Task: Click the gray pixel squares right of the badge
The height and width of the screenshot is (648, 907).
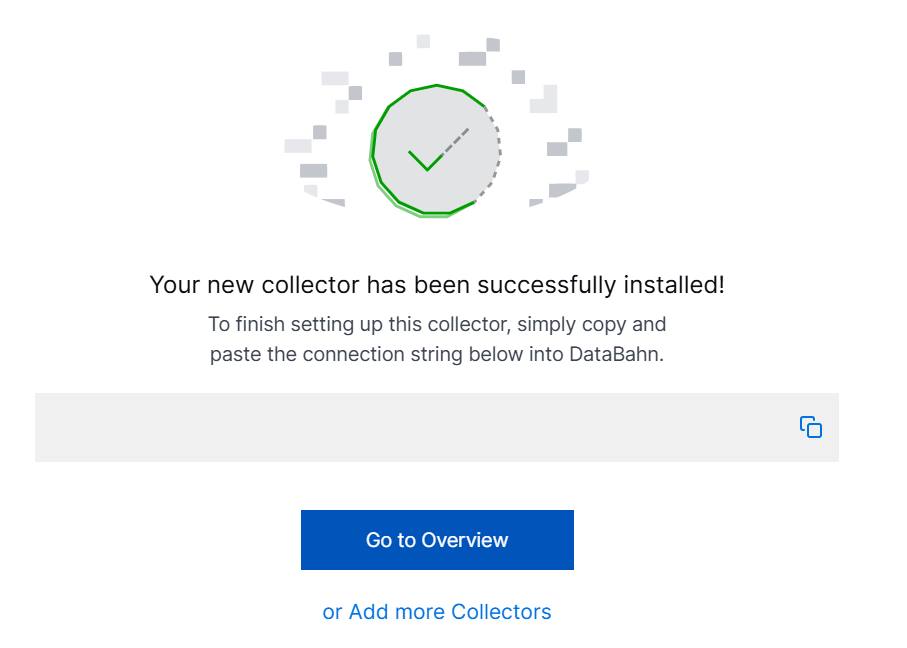Action: [x=558, y=142]
